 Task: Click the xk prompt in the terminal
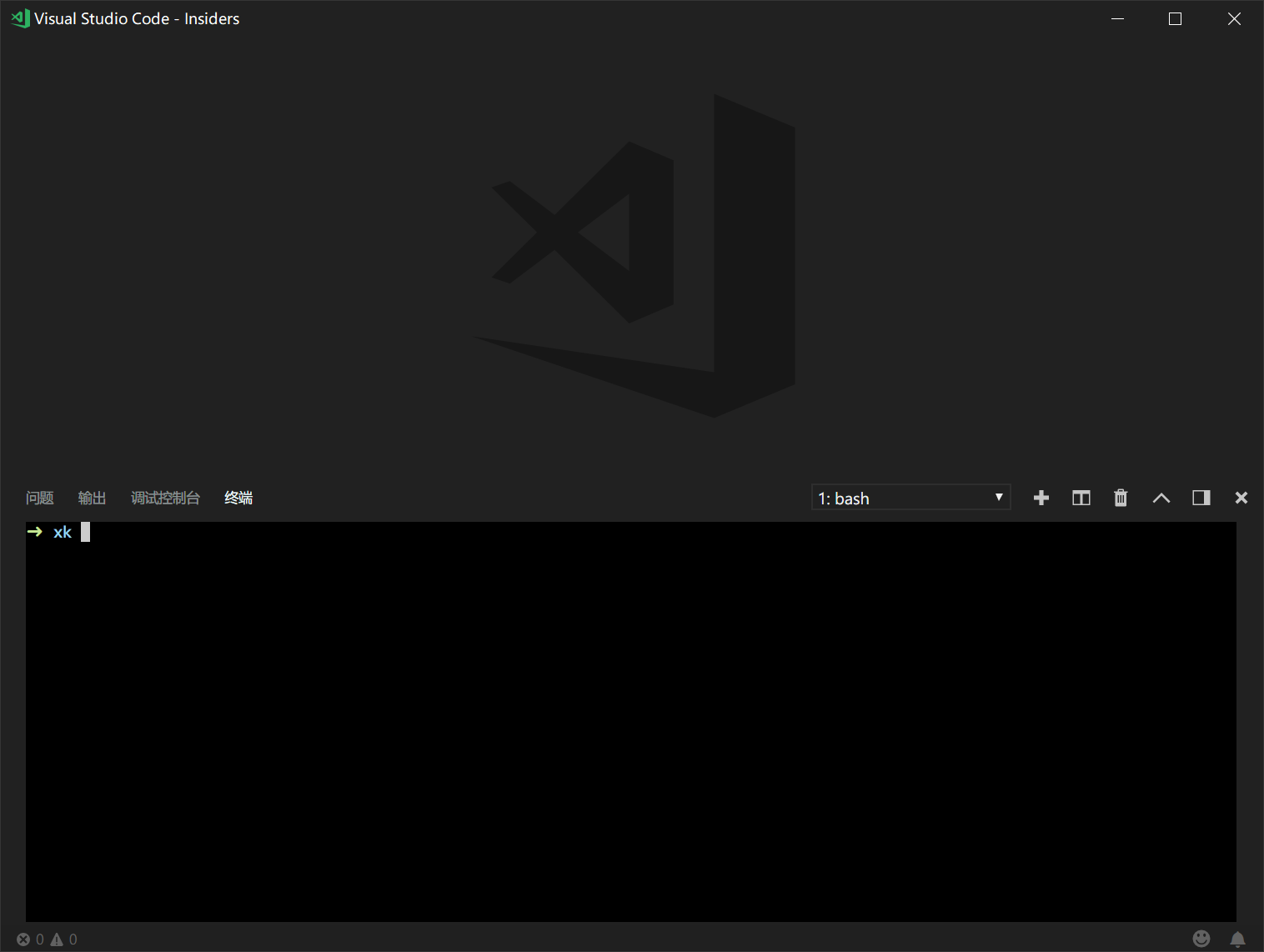63,532
